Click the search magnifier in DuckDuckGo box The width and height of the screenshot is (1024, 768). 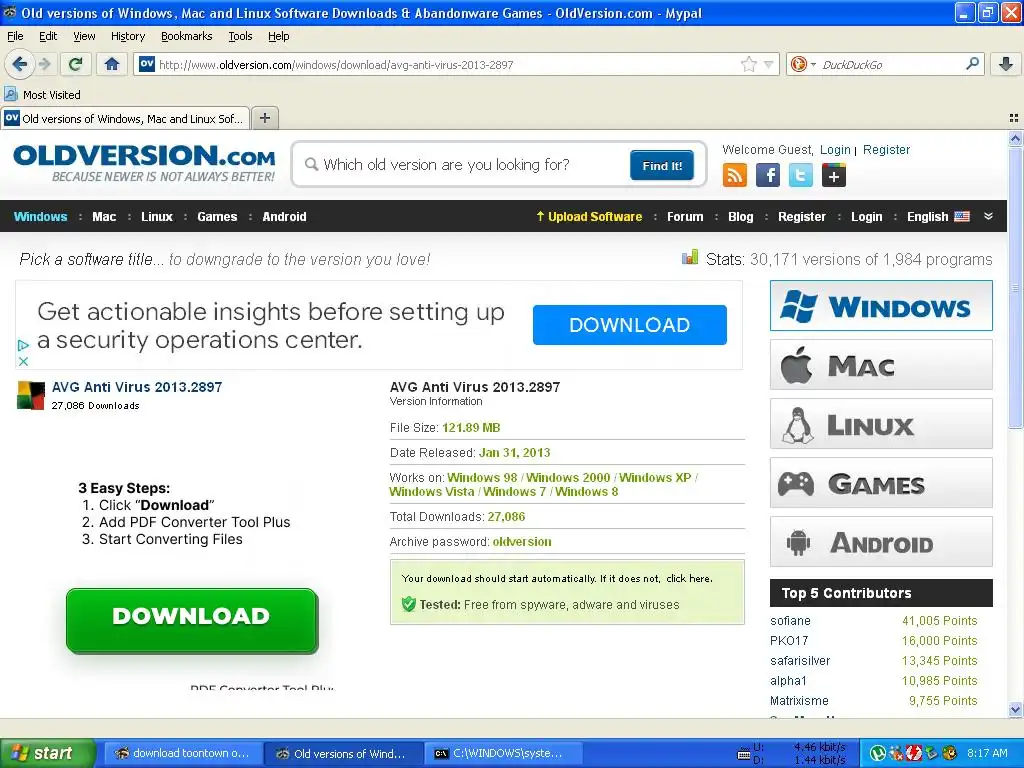pos(972,63)
